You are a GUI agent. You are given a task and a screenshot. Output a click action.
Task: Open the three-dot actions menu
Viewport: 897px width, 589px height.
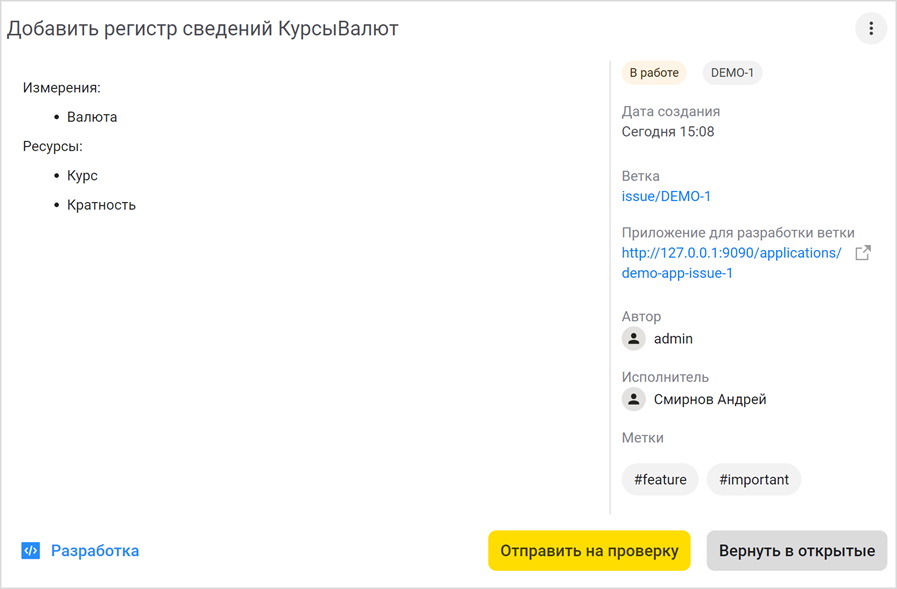click(869, 28)
